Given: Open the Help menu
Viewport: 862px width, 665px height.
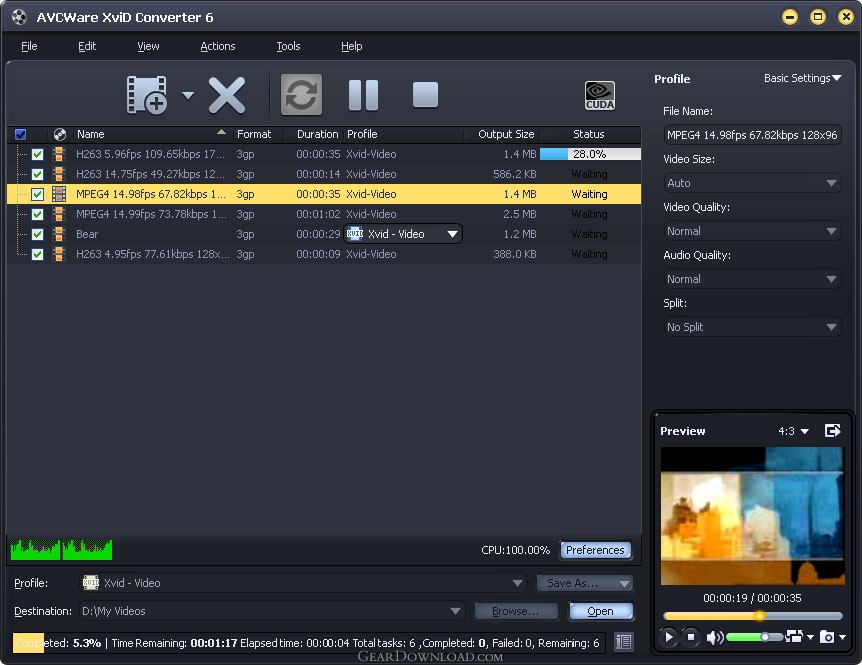Looking at the screenshot, I should pyautogui.click(x=351, y=46).
